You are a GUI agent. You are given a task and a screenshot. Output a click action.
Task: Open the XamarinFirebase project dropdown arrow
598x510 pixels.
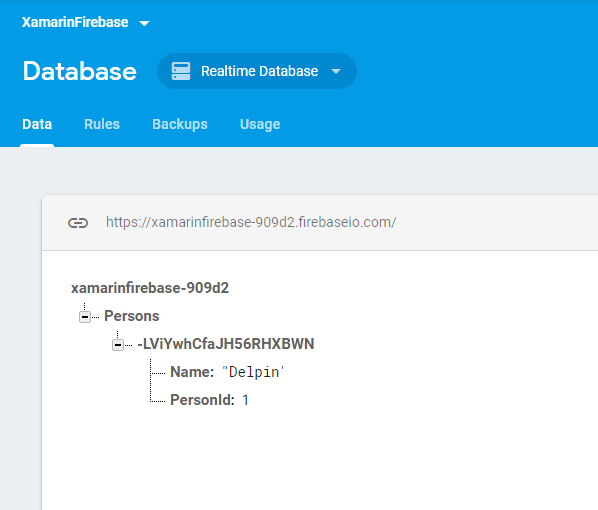click(144, 24)
